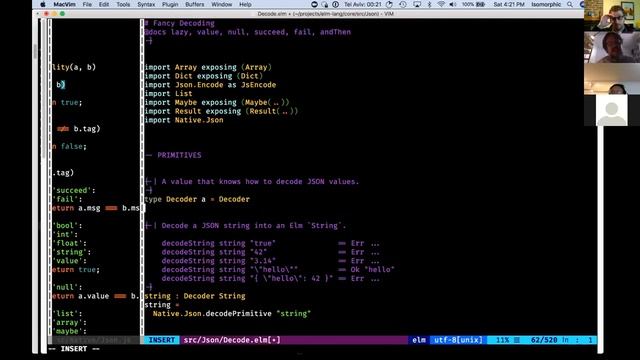
Task: Click the 'string : Decoder String' signature
Action: click(195, 296)
